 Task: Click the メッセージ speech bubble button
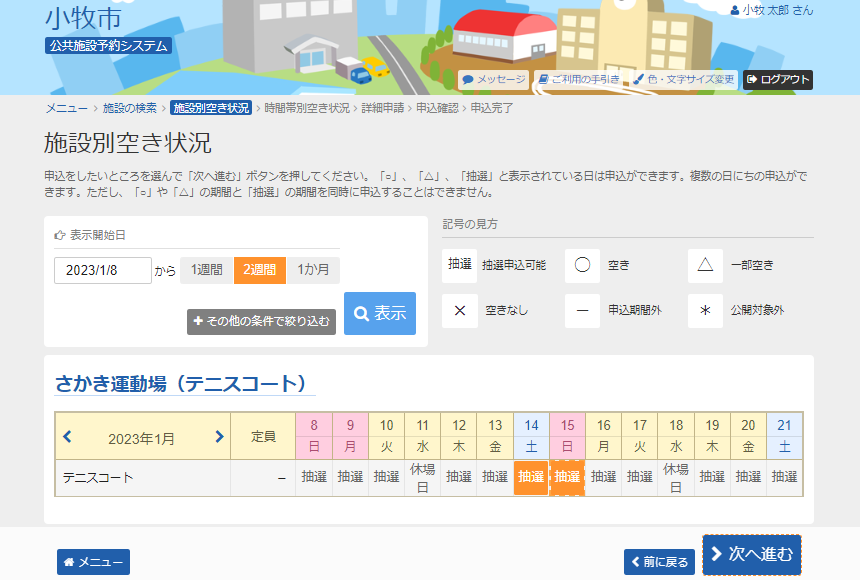[493, 80]
